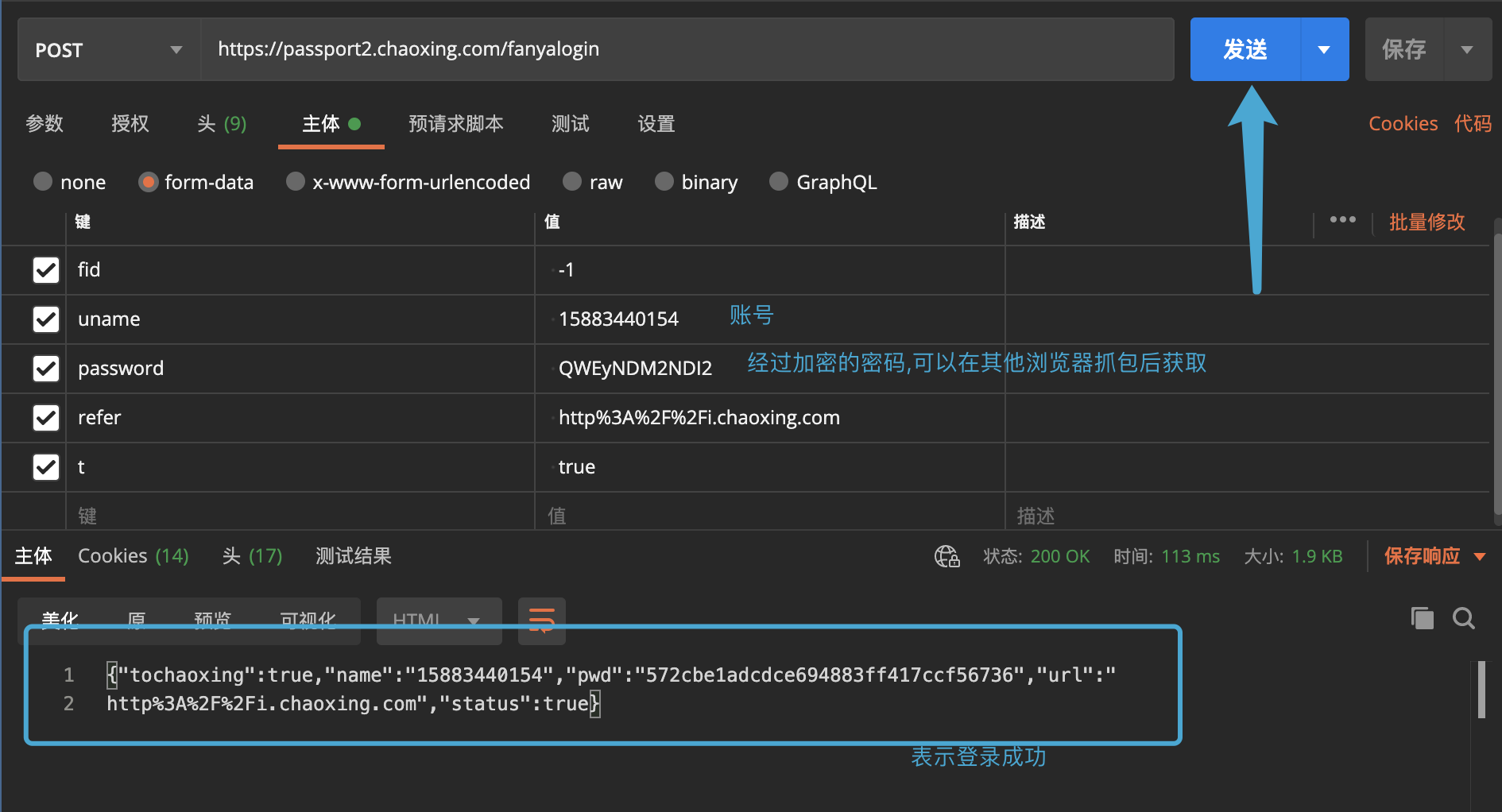The height and width of the screenshot is (812, 1502).
Task: Switch to the 测试 tab
Action: point(571,124)
